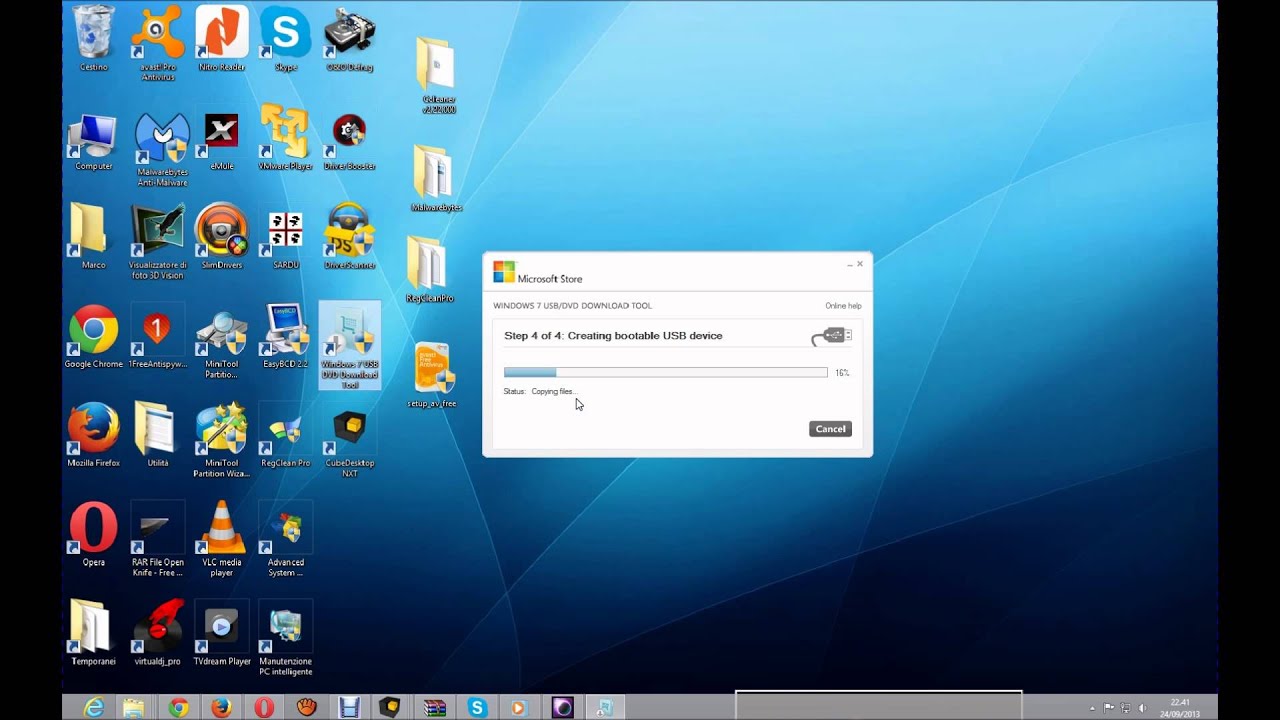This screenshot has height=720, width=1280.
Task: Close the USB/DVD Download Tool window
Action: [860, 264]
